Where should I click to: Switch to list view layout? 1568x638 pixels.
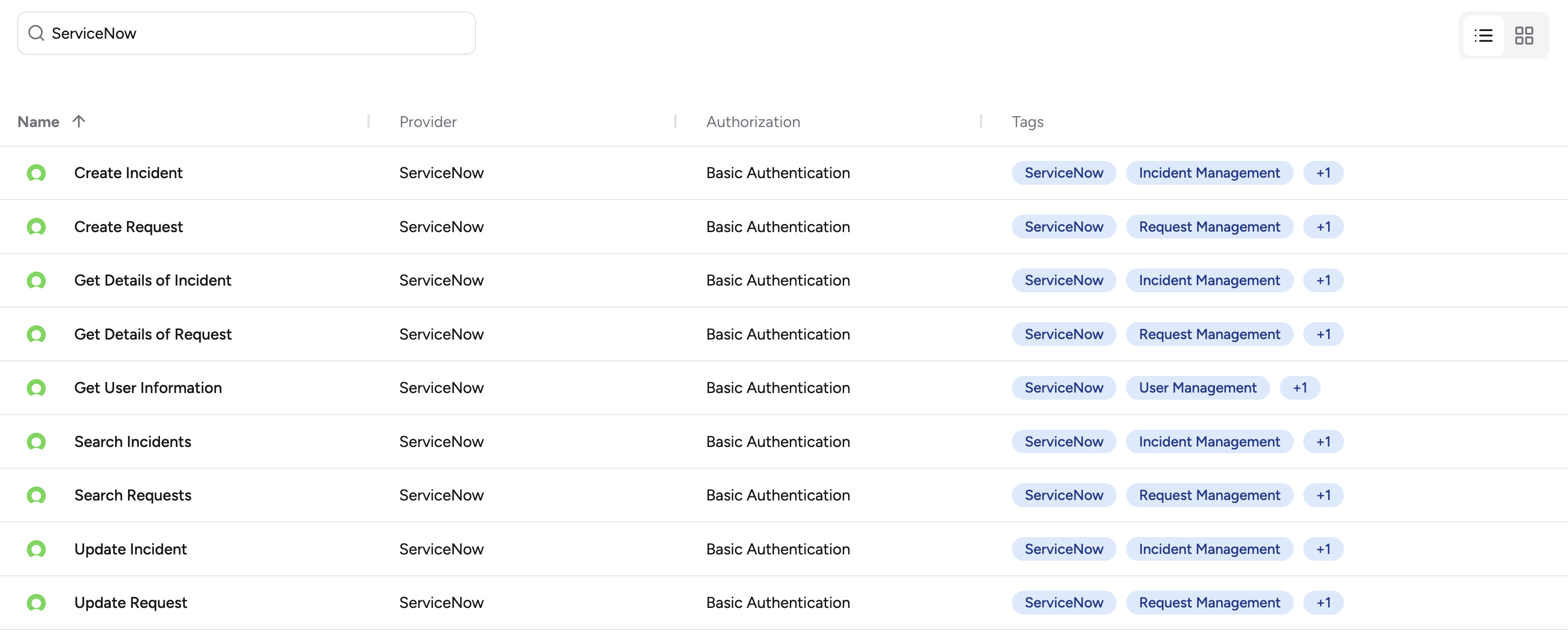pos(1483,35)
